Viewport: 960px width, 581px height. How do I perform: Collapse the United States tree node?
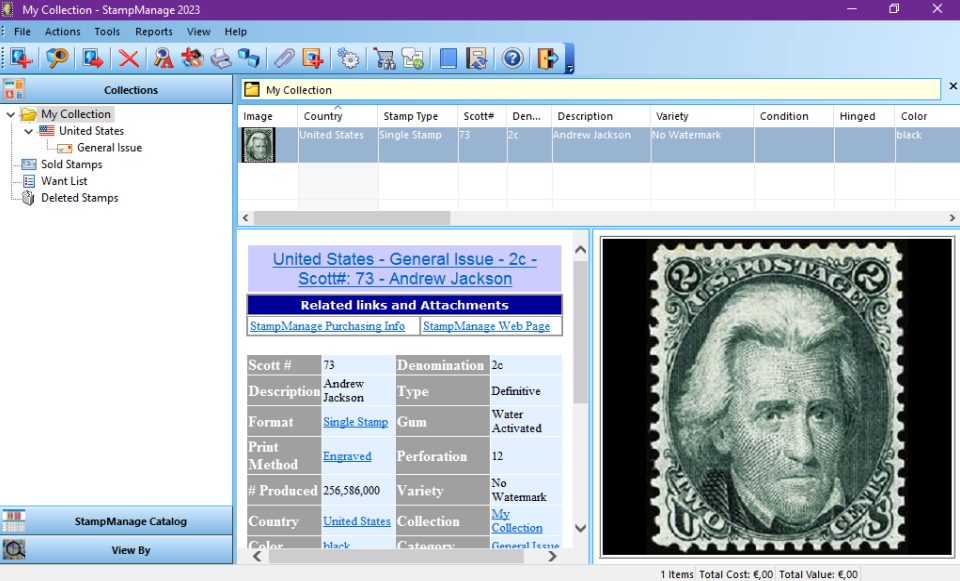click(x=28, y=131)
